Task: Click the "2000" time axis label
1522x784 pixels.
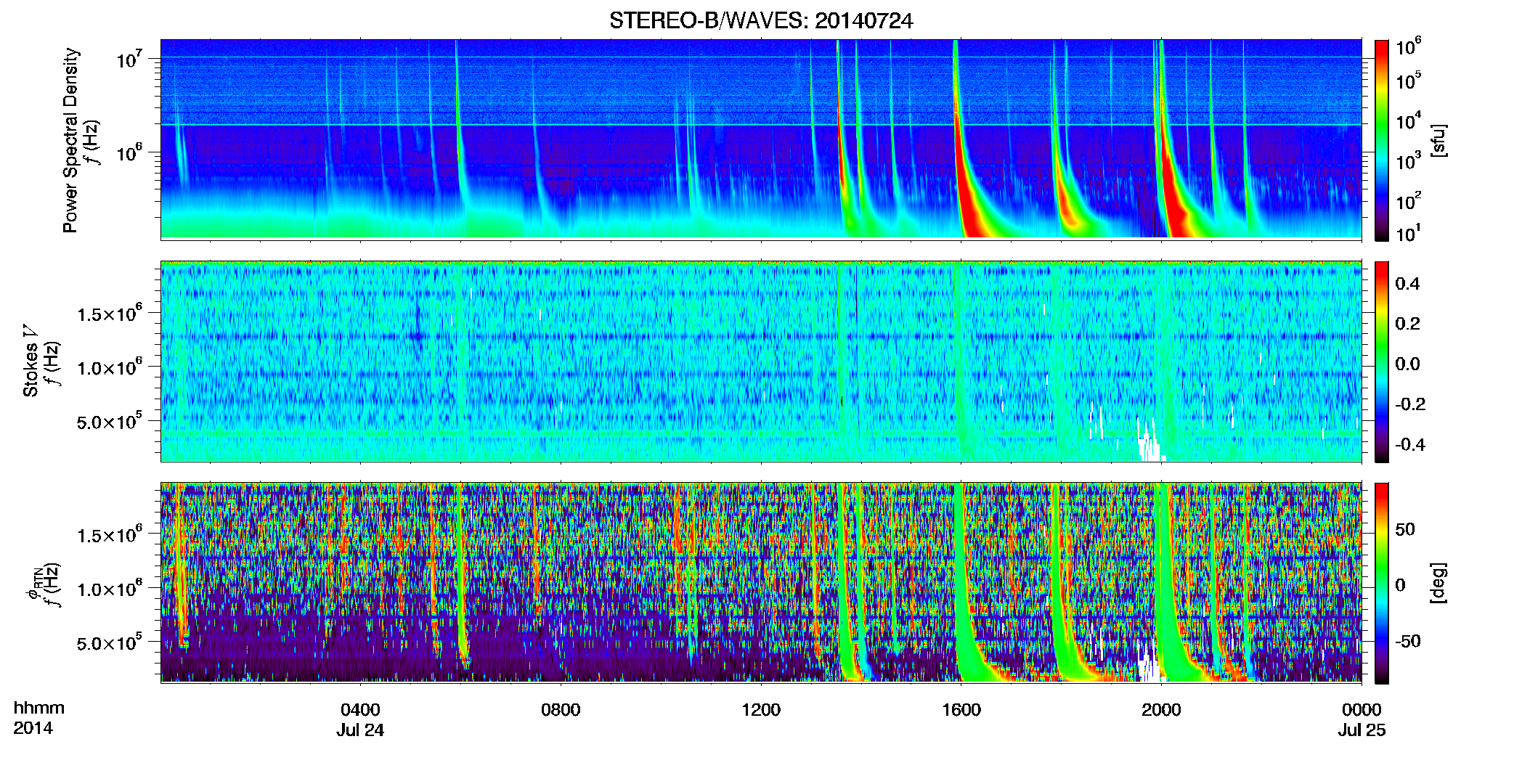Action: pyautogui.click(x=1161, y=709)
